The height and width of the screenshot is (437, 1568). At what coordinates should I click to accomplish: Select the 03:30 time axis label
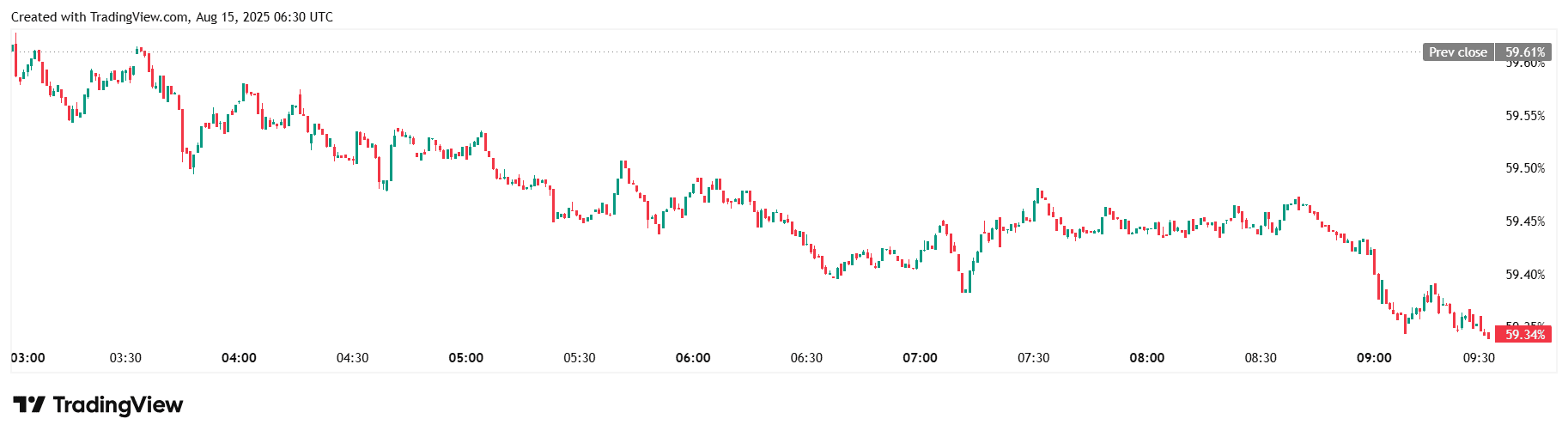coord(125,358)
